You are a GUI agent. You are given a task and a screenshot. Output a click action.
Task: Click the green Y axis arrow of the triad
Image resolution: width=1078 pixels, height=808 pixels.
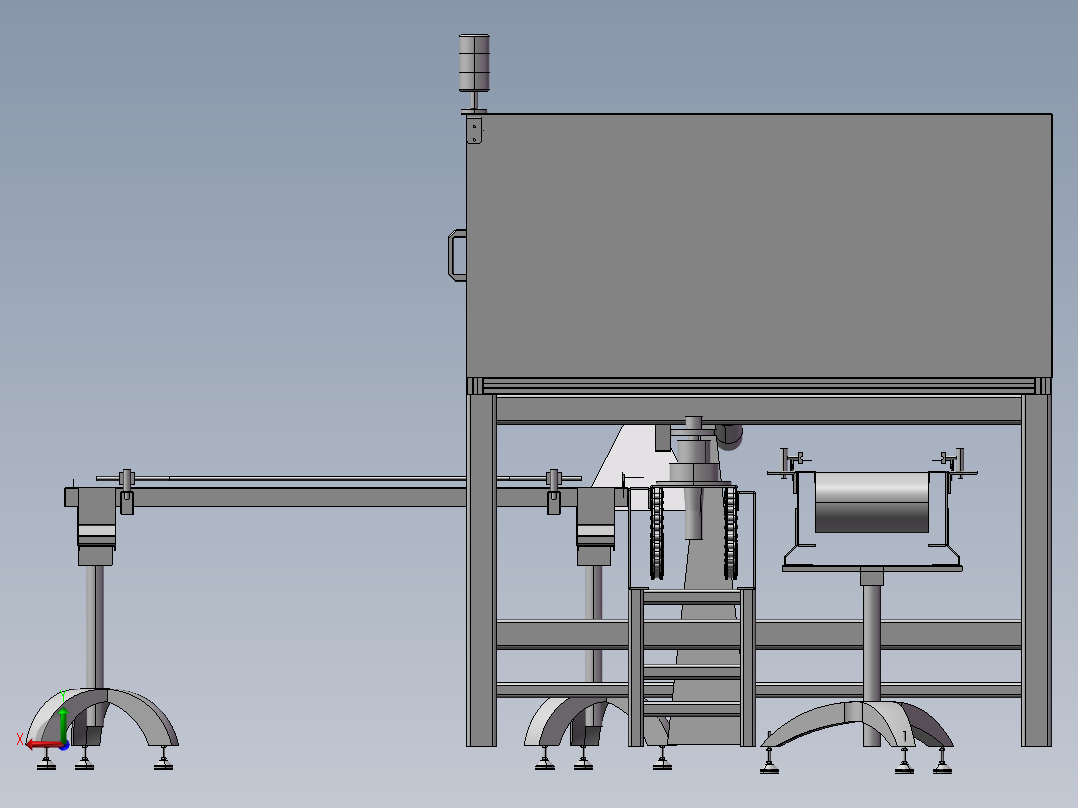(x=63, y=725)
